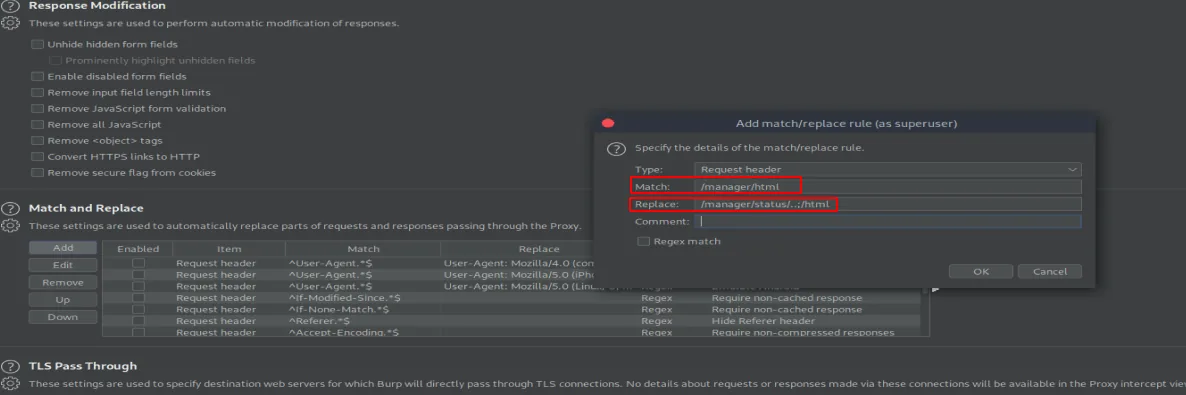This screenshot has height=395, width=1186.
Task: Move rule with the Down button
Action: click(x=63, y=317)
